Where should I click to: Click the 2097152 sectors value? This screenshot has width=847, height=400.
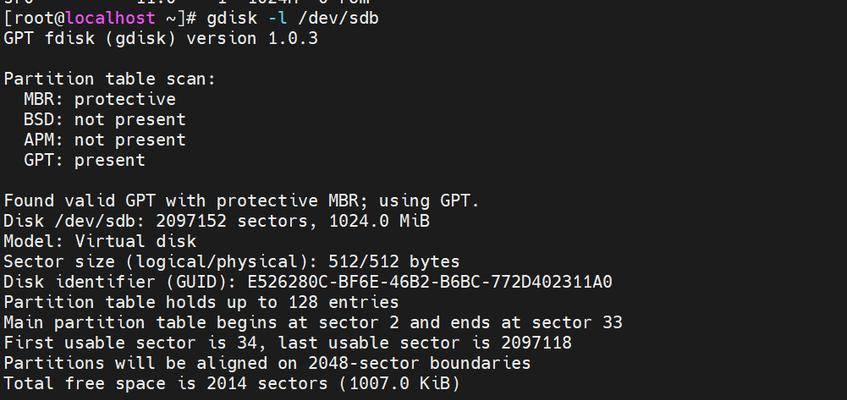[232, 221]
